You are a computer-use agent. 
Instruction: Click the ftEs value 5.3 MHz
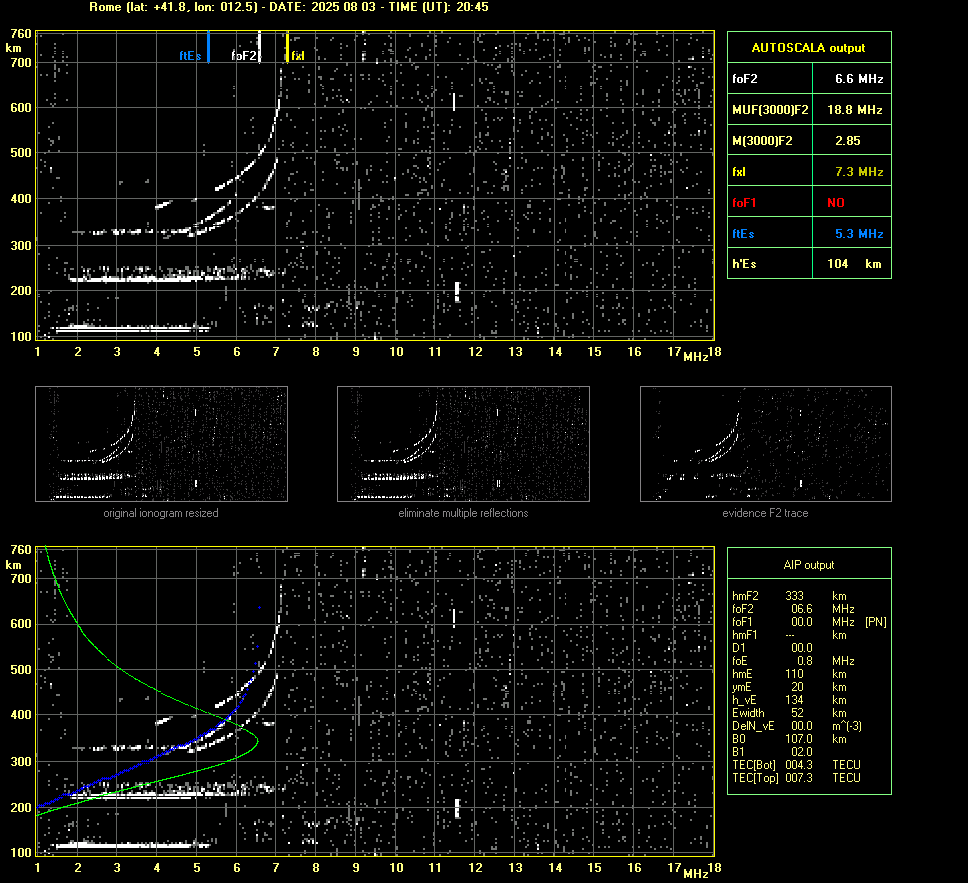pyautogui.click(x=859, y=233)
